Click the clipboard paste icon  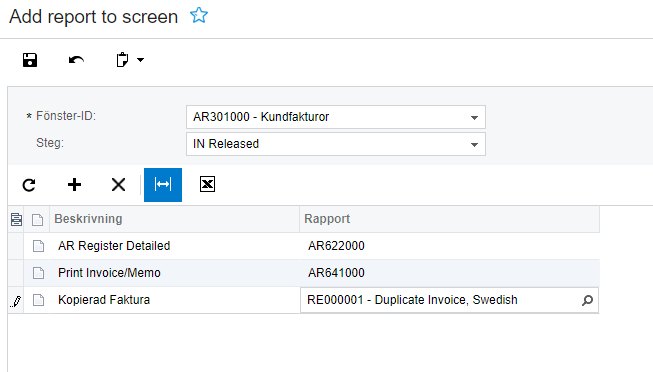(x=122, y=60)
